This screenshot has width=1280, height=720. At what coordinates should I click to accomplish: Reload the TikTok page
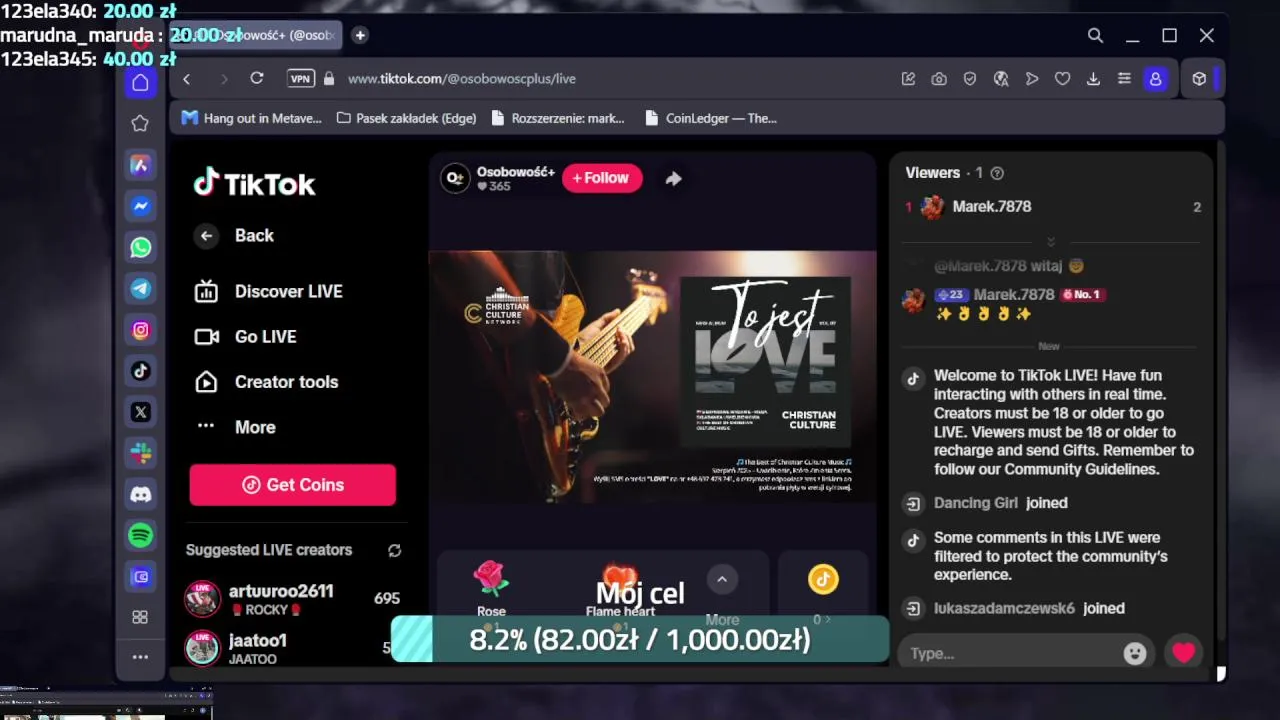click(x=257, y=78)
